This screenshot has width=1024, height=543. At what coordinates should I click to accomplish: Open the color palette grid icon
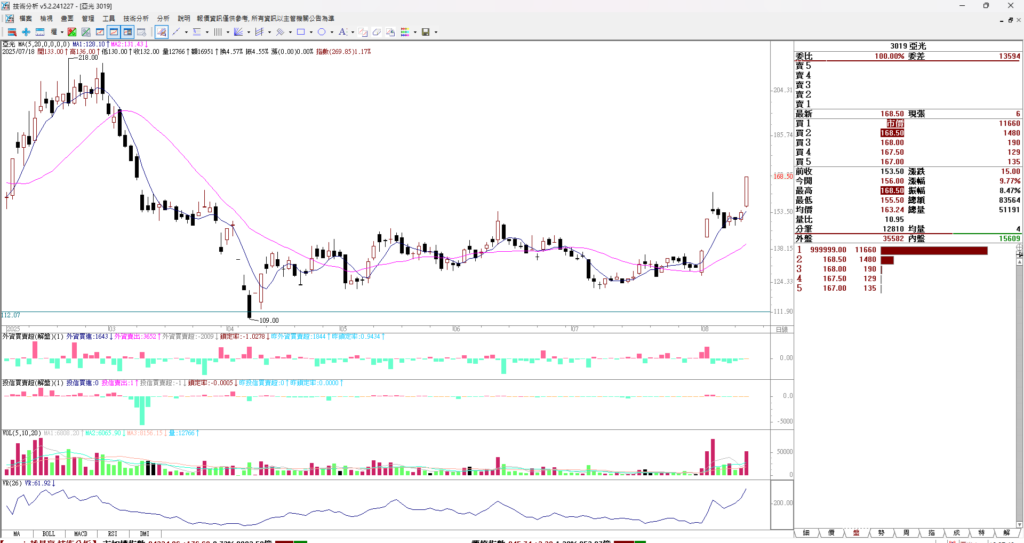pyautogui.click(x=405, y=32)
